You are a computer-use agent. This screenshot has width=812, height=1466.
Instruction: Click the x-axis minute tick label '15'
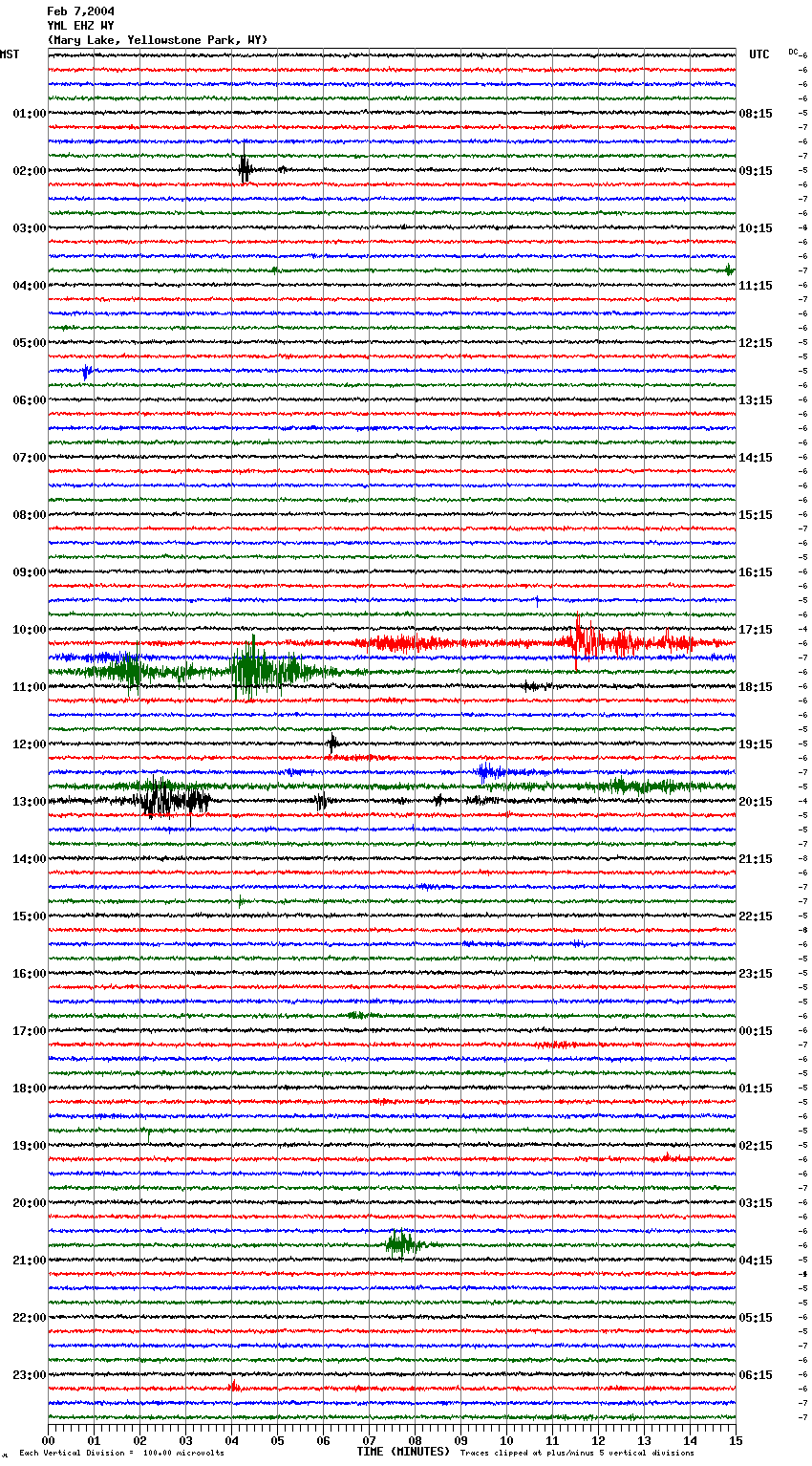click(736, 1440)
